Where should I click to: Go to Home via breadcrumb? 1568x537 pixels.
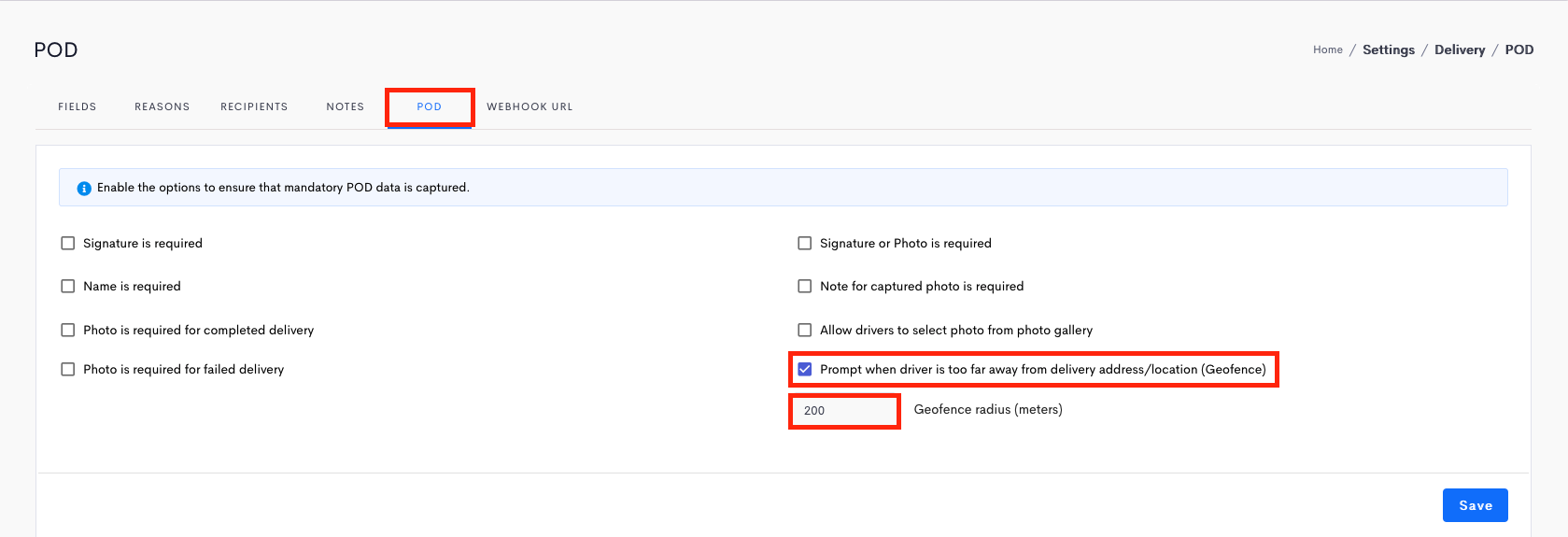pyautogui.click(x=1328, y=49)
